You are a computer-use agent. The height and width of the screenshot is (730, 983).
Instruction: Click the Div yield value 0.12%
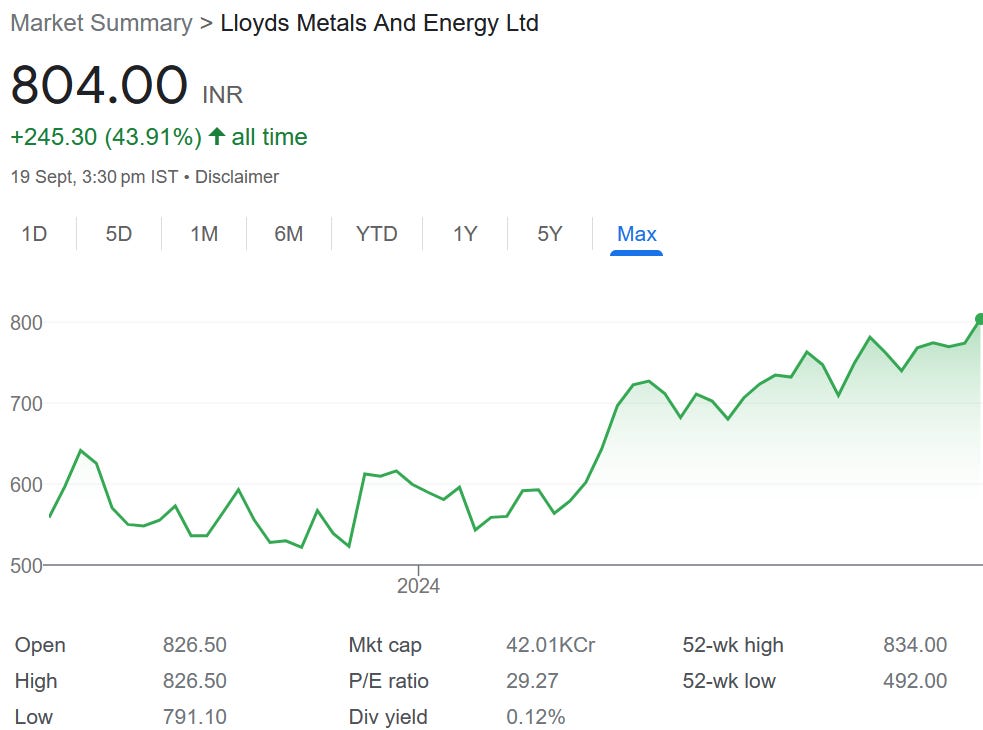coord(536,717)
